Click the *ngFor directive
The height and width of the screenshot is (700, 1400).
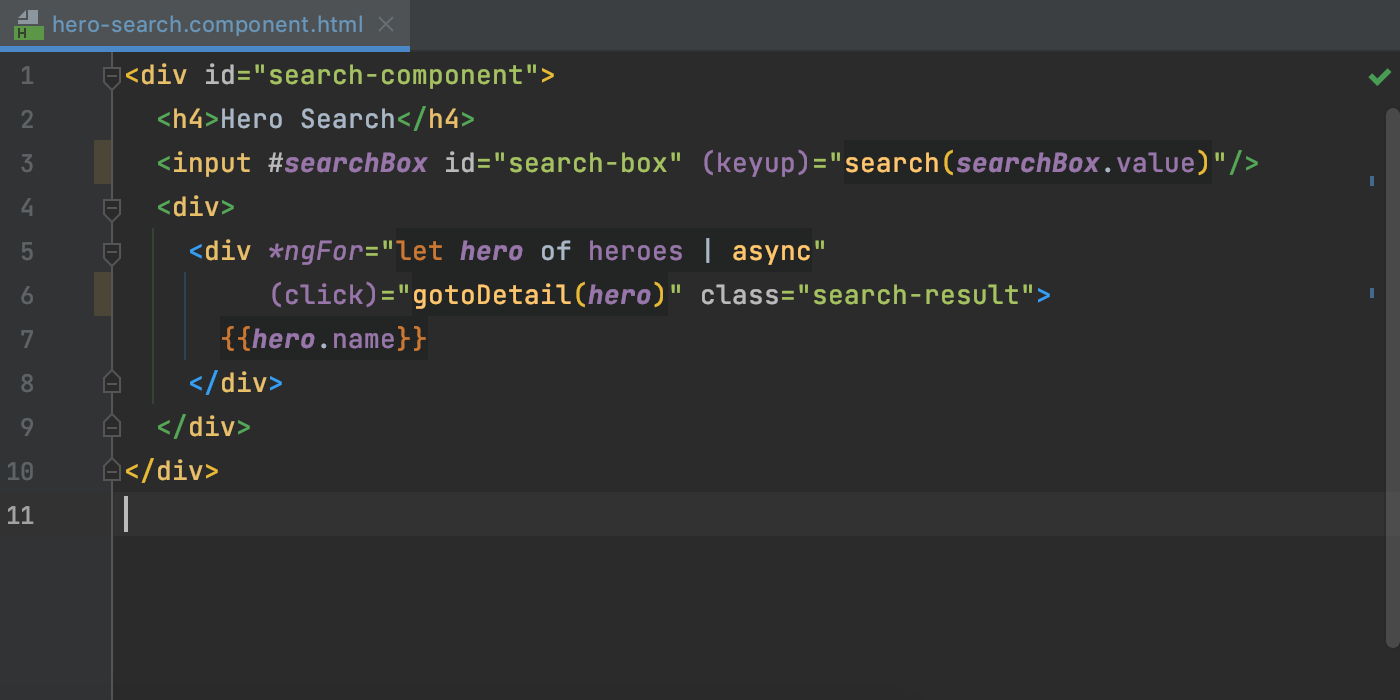coord(316,252)
